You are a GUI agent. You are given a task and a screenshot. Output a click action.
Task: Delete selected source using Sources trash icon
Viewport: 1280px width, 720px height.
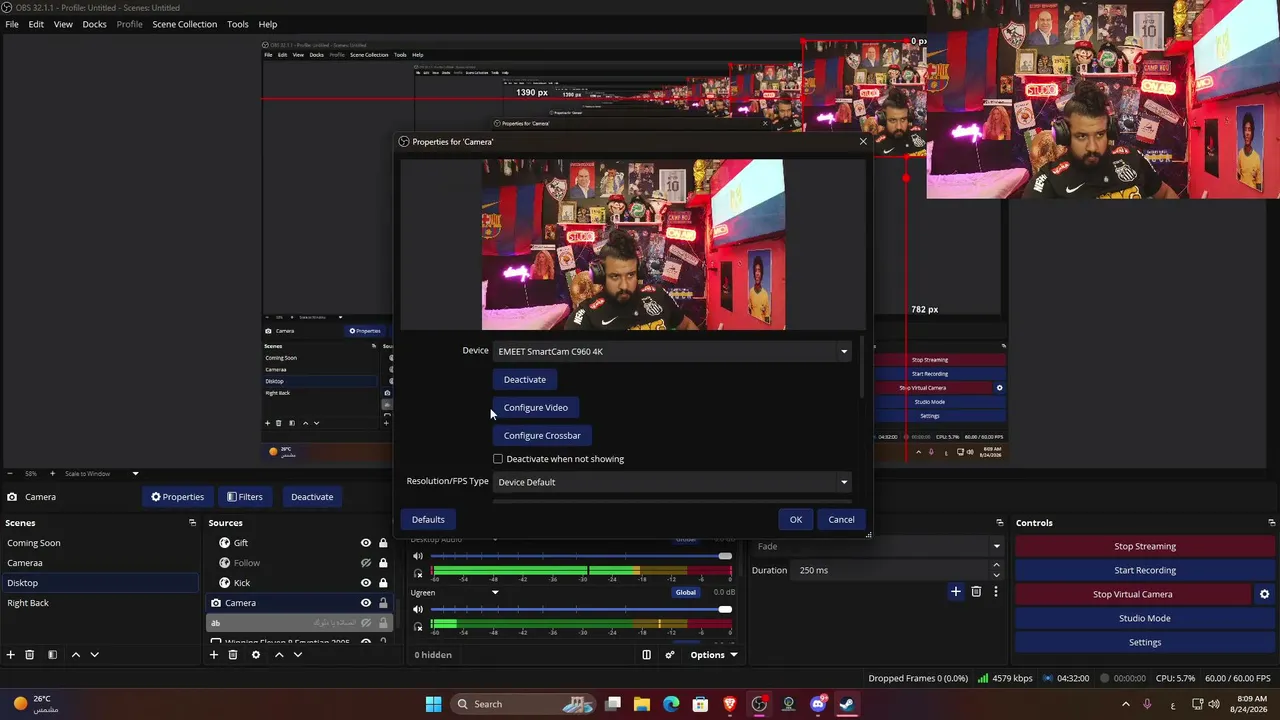[x=233, y=655]
